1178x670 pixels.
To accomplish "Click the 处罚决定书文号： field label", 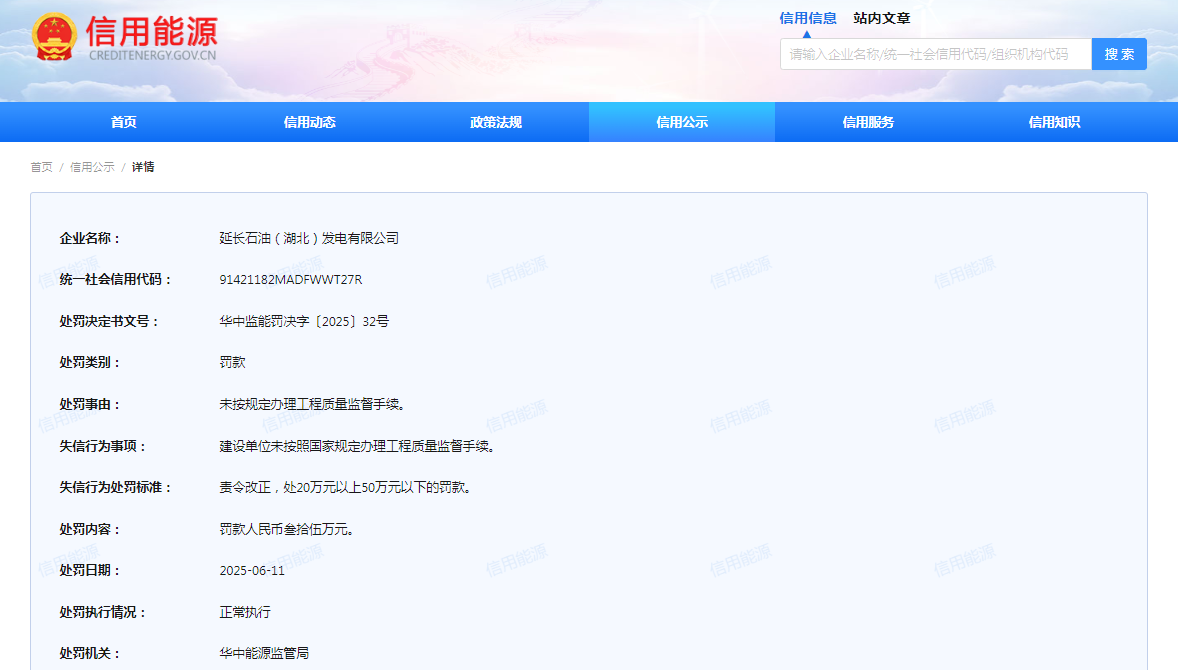I will [x=110, y=321].
